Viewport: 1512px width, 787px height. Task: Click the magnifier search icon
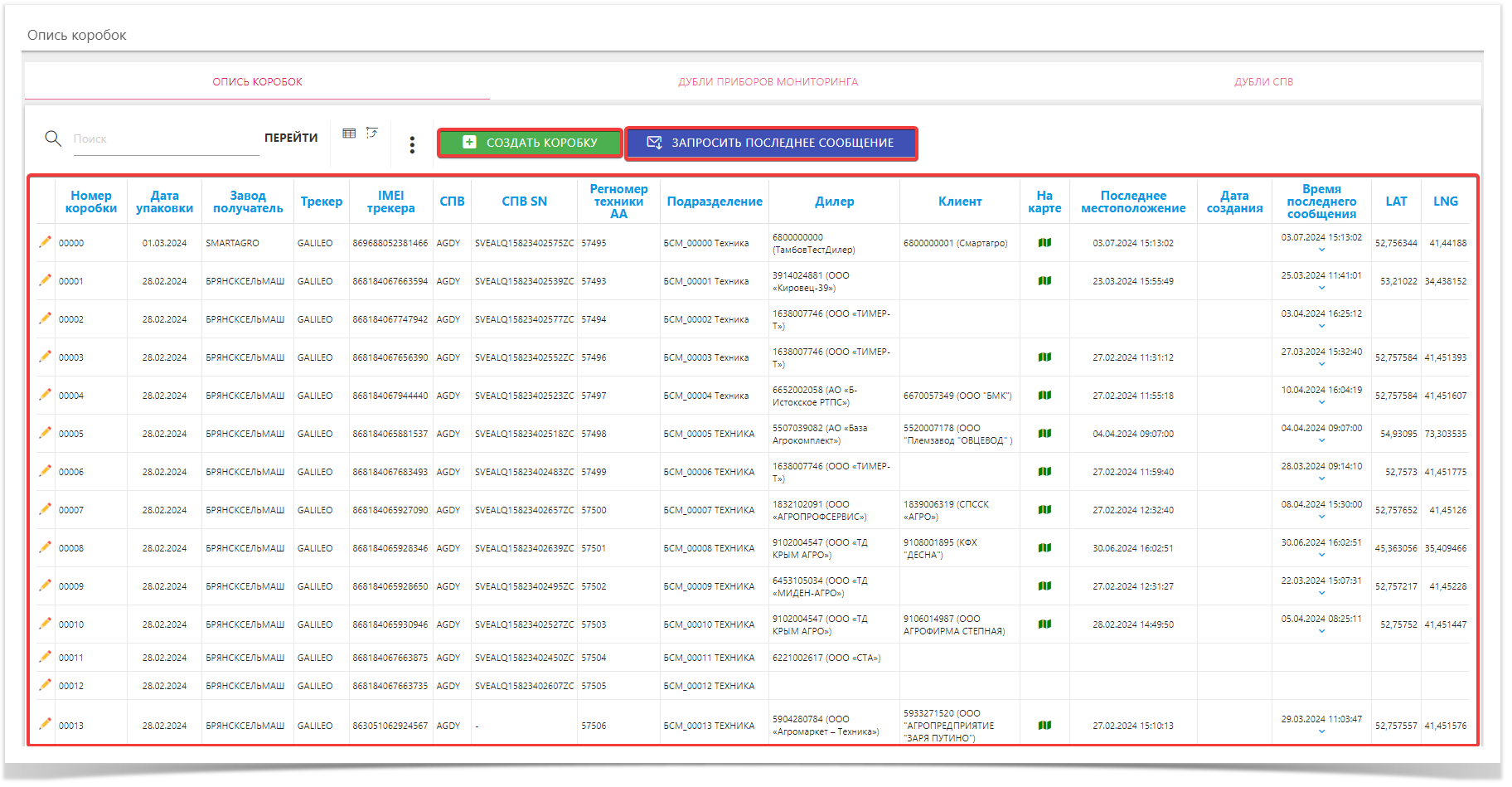point(53,138)
